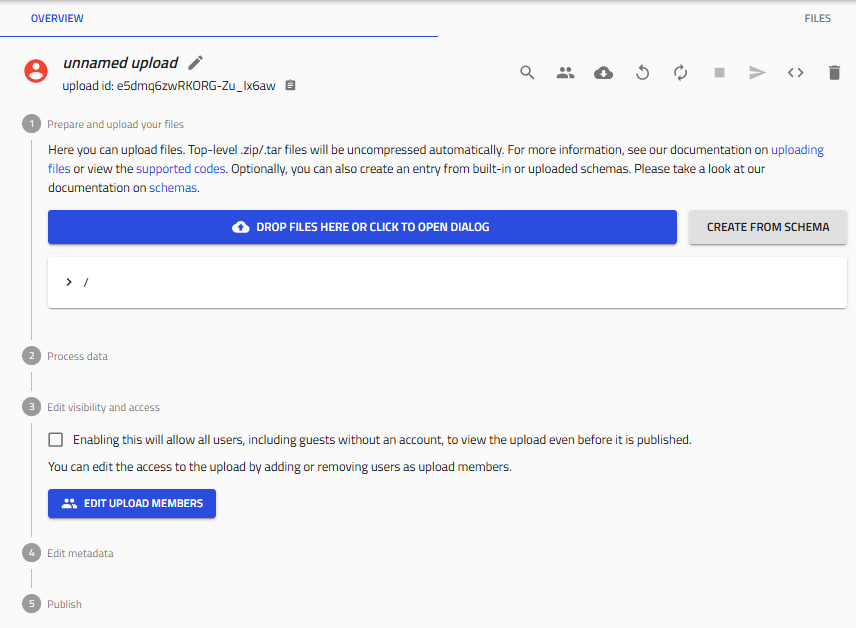This screenshot has height=628, width=856.
Task: Click the angle-brackets code icon
Action: (x=795, y=72)
